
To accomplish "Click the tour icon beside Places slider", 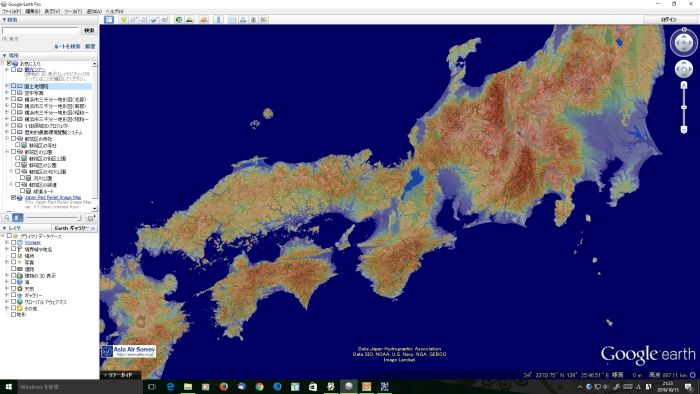I will (91, 218).
